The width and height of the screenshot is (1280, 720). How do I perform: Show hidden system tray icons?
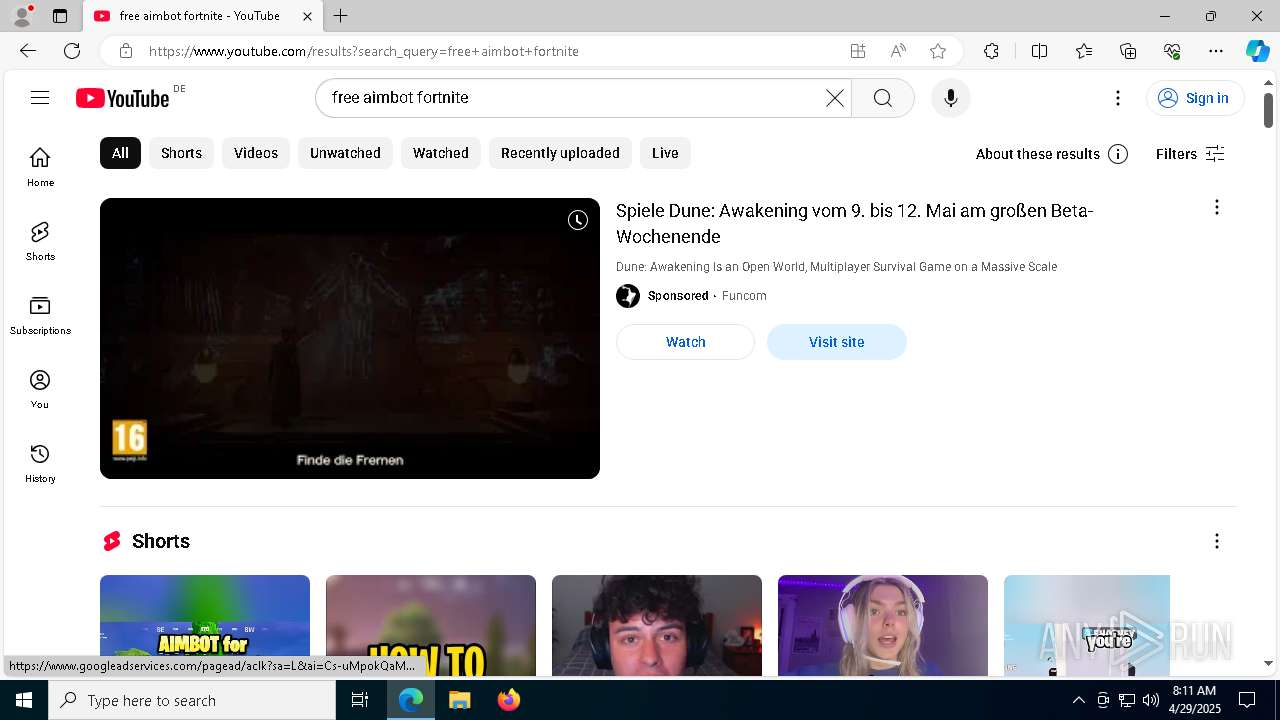click(1078, 700)
